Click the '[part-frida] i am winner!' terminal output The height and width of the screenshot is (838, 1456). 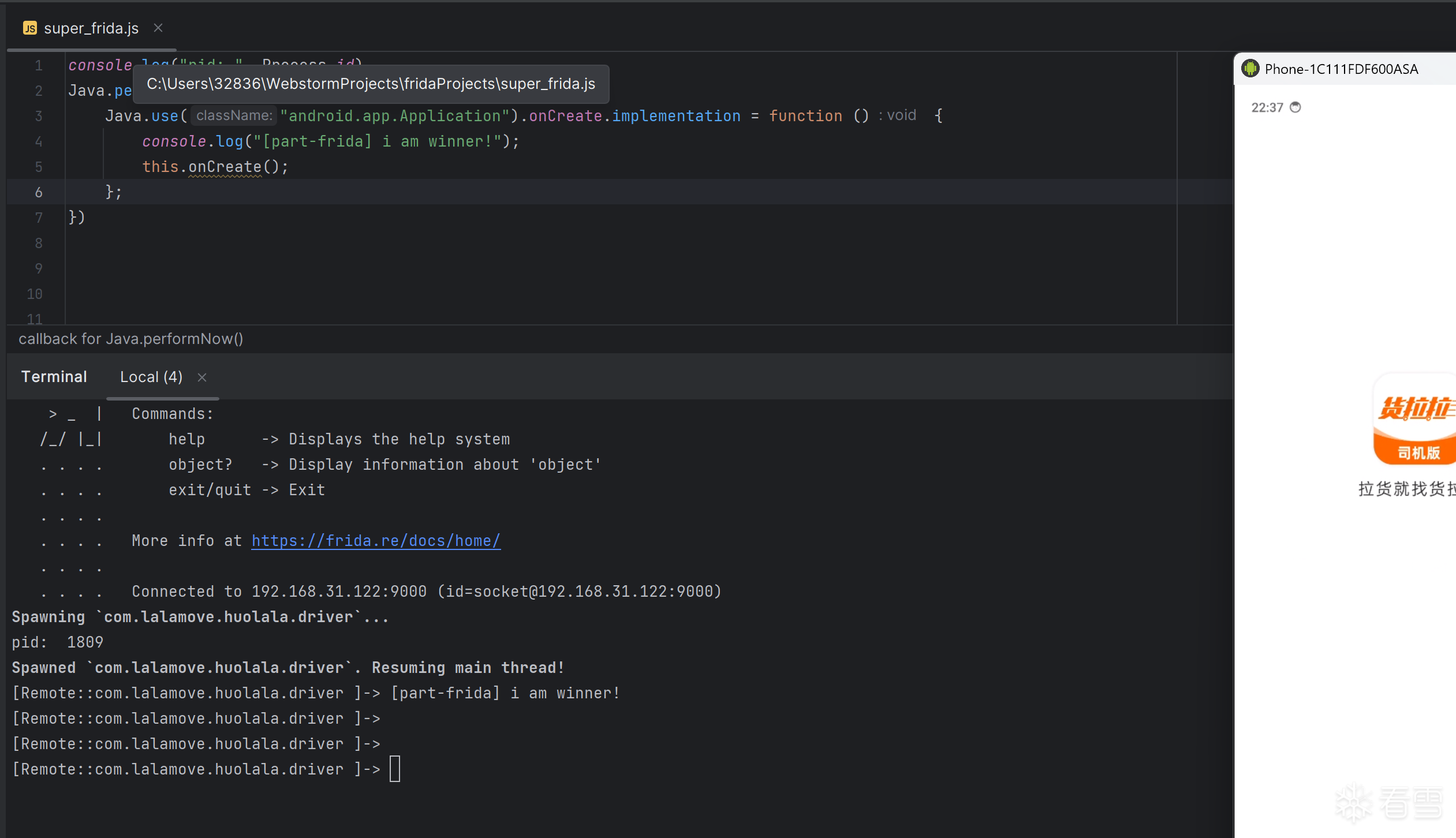point(505,693)
